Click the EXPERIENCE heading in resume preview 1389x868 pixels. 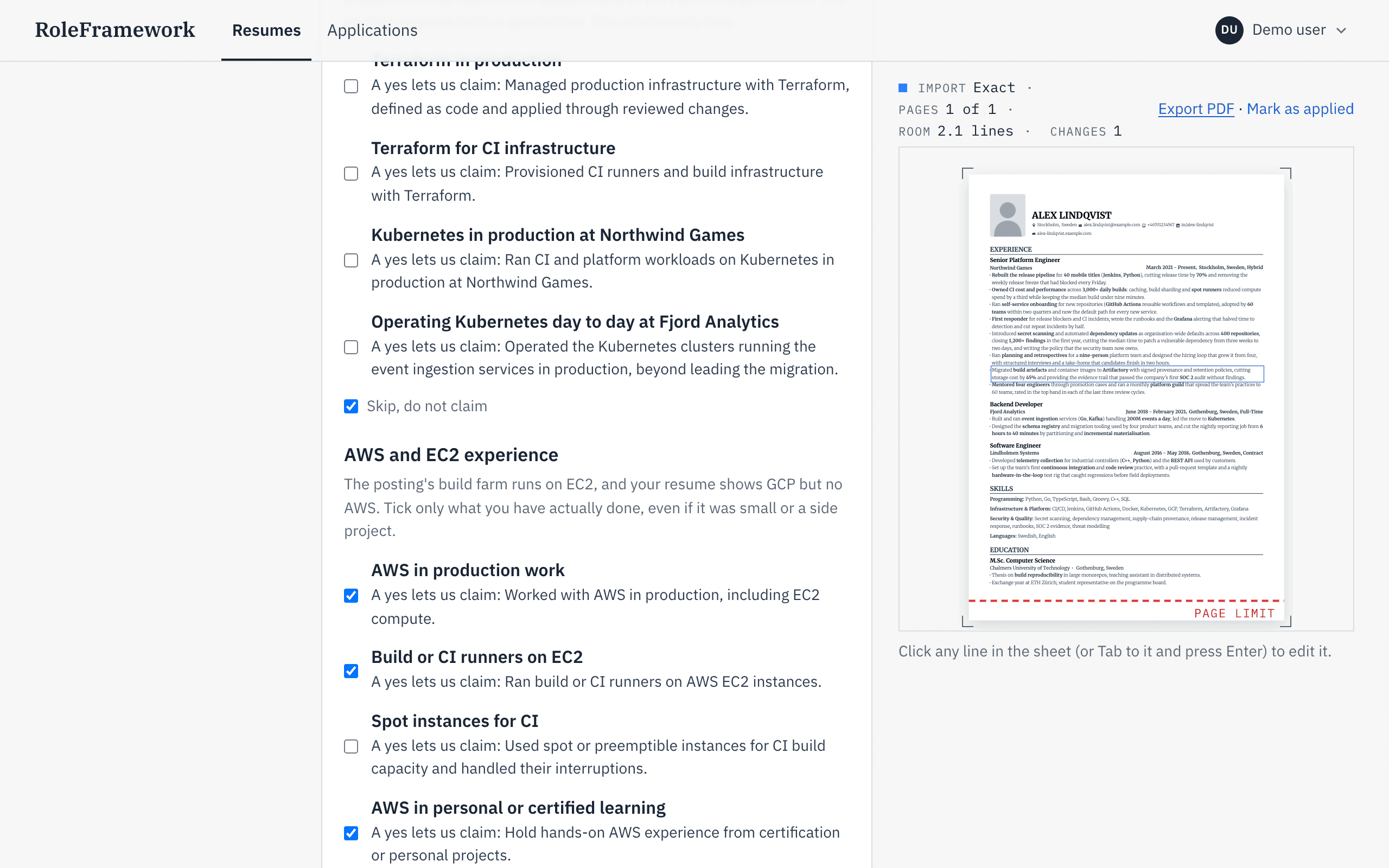[1010, 249]
